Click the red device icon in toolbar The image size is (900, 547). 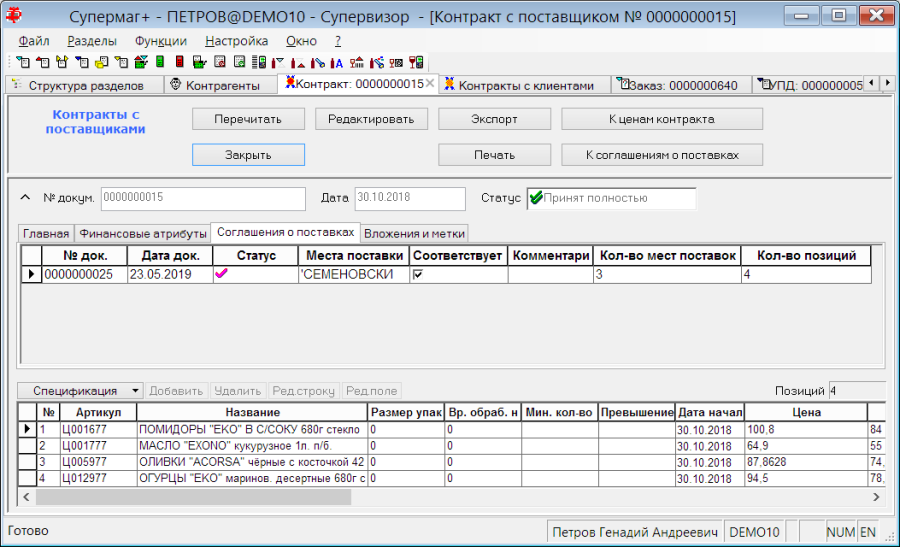coord(180,61)
